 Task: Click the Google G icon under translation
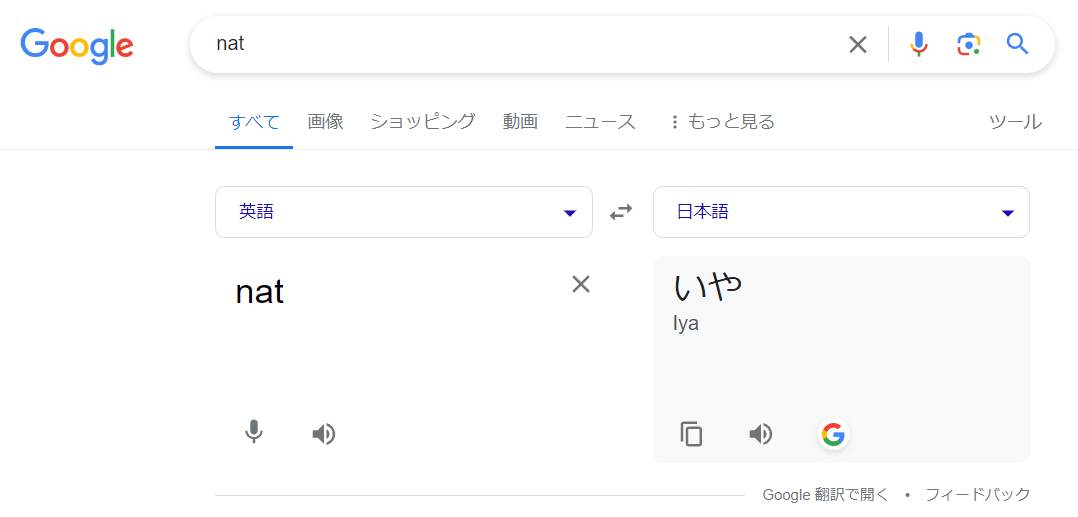click(833, 434)
